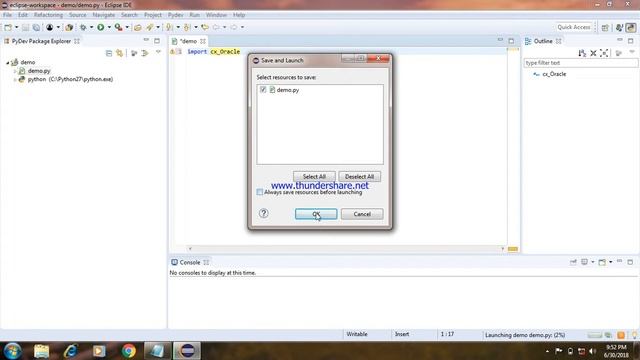Click Link with Editor in Package Explorer
The width and height of the screenshot is (640, 360).
(120, 53)
